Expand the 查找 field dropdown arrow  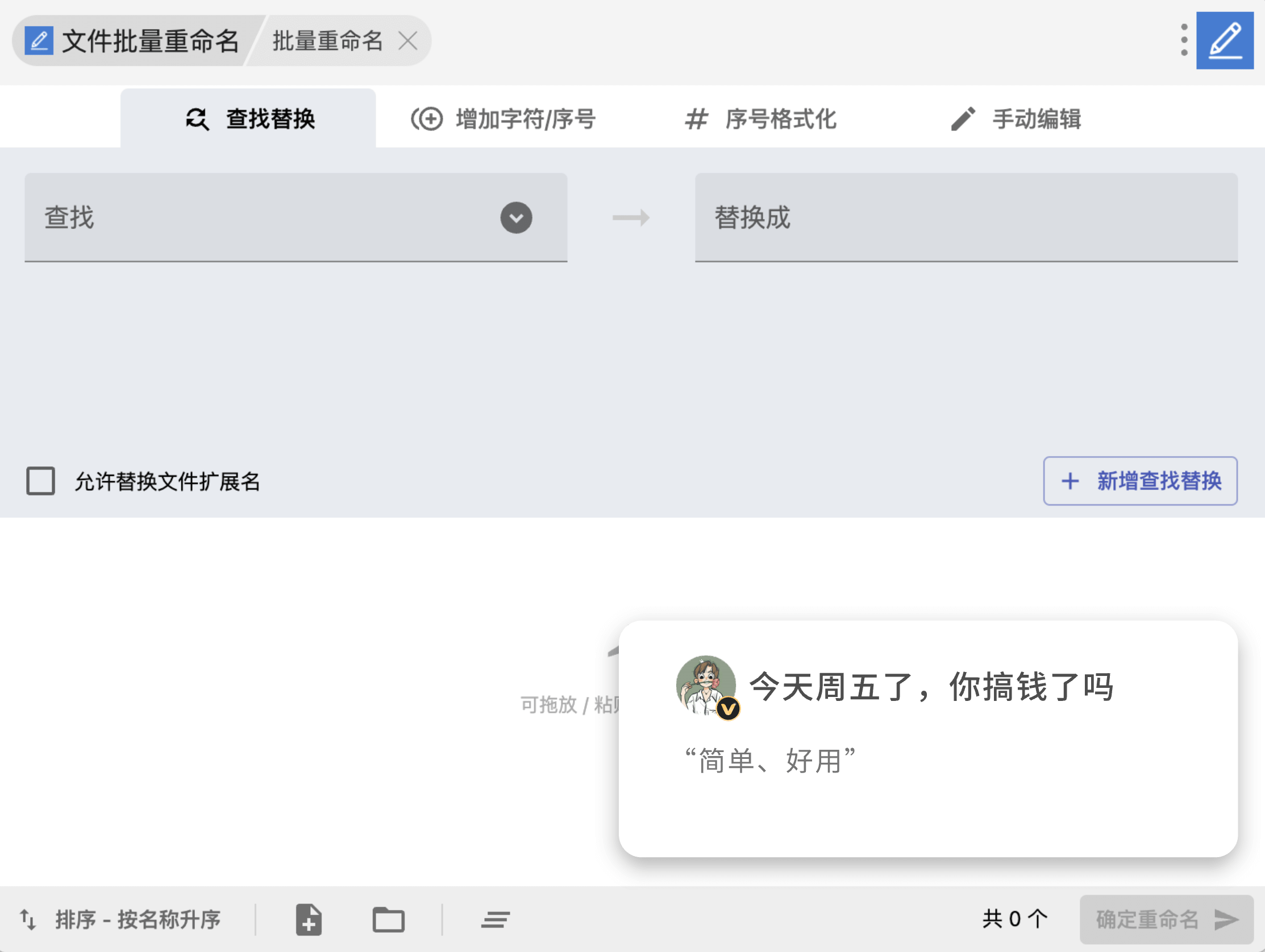tap(516, 218)
